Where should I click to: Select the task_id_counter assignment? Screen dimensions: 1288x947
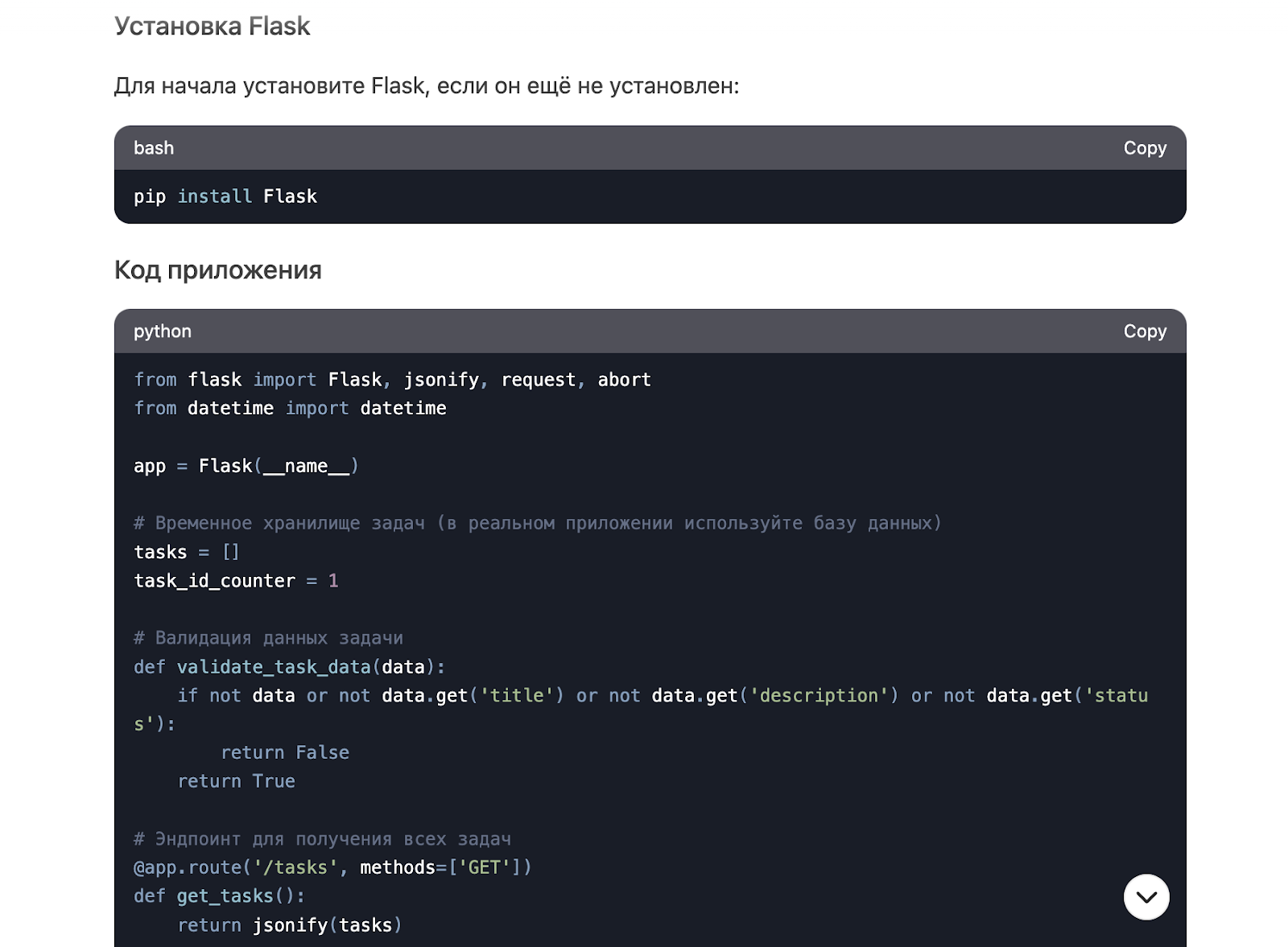click(x=236, y=580)
